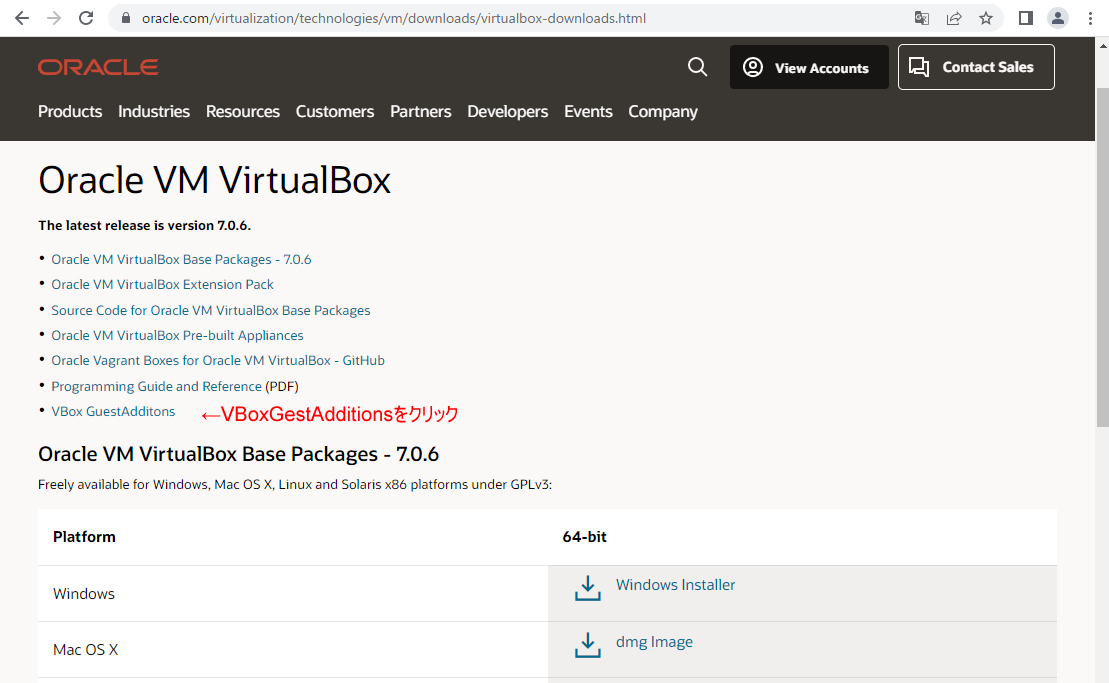Open Oracle Vagrant Boxes GitHub link

pyautogui.click(x=218, y=361)
